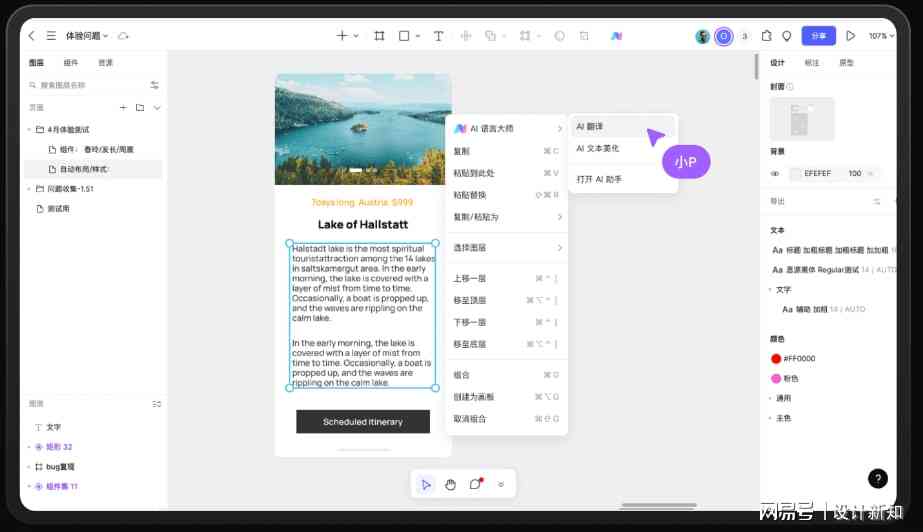Screen dimensions: 923x532
Task: Open the insert tool dropdown arrow
Action: pos(356,36)
